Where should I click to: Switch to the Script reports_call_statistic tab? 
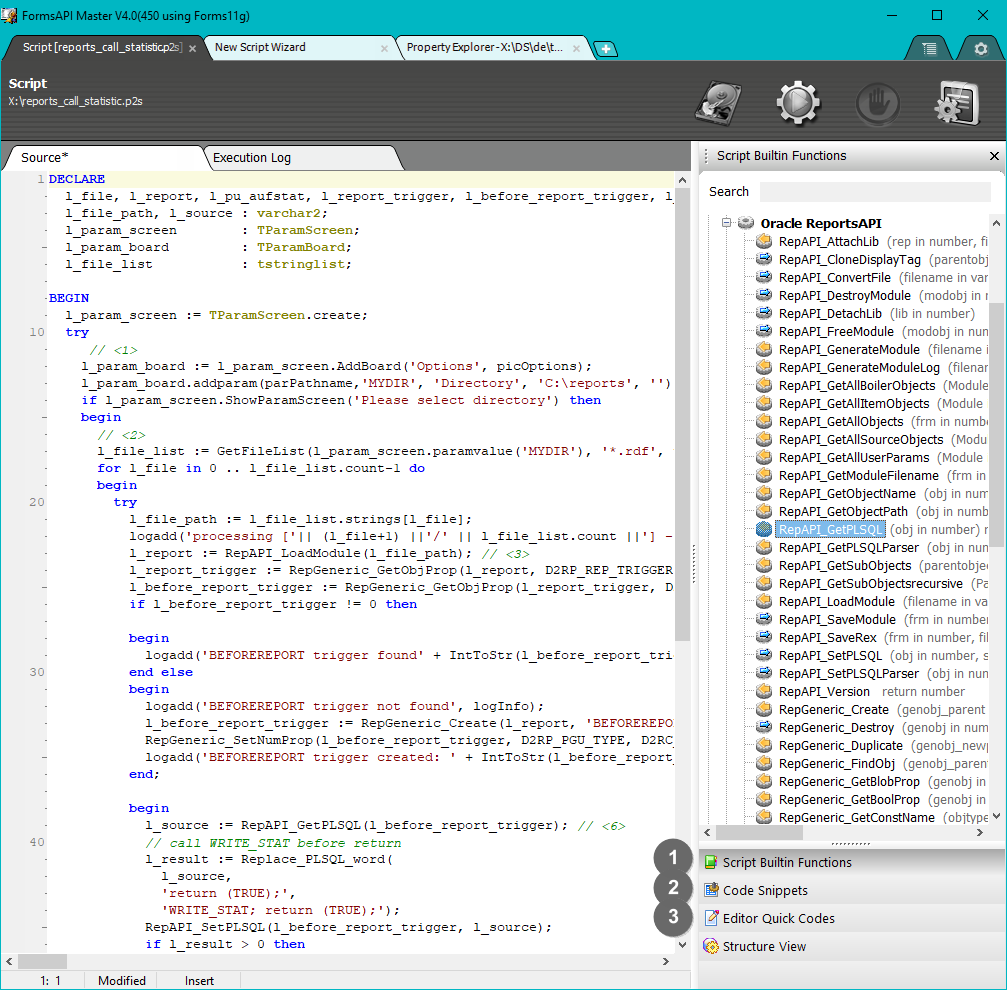pyautogui.click(x=103, y=48)
